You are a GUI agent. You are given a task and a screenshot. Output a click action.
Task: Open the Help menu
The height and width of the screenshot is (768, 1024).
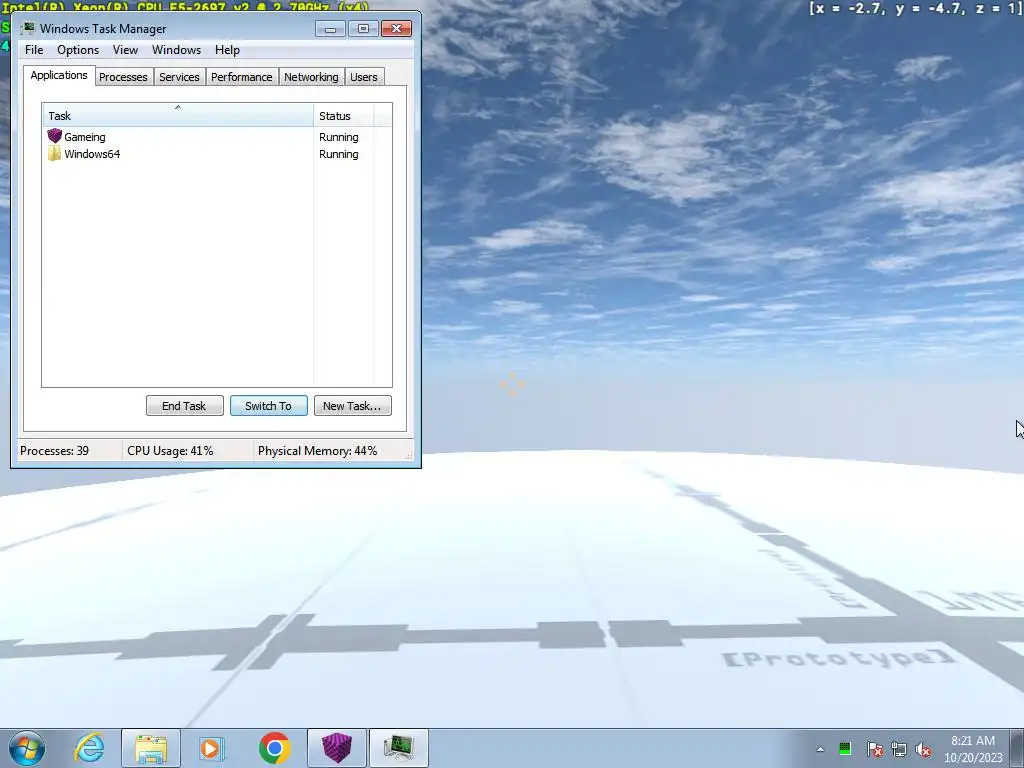click(x=227, y=50)
